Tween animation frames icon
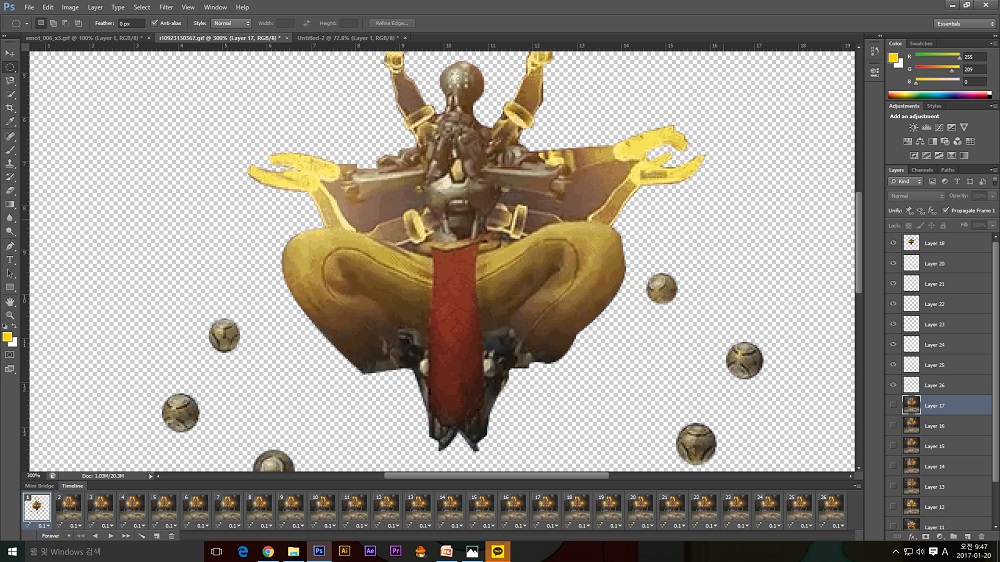The image size is (1000, 562). (x=141, y=536)
